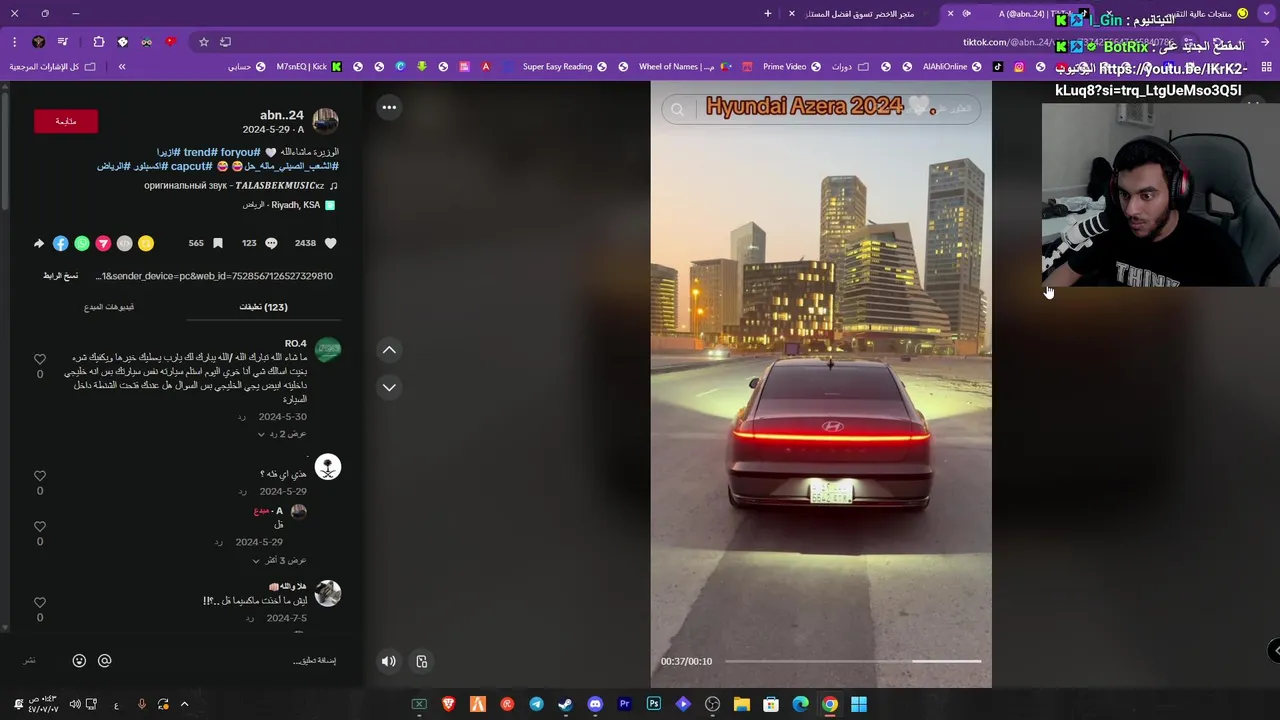Open comments via the speech bubble icon
This screenshot has width=1280, height=720.
point(271,243)
